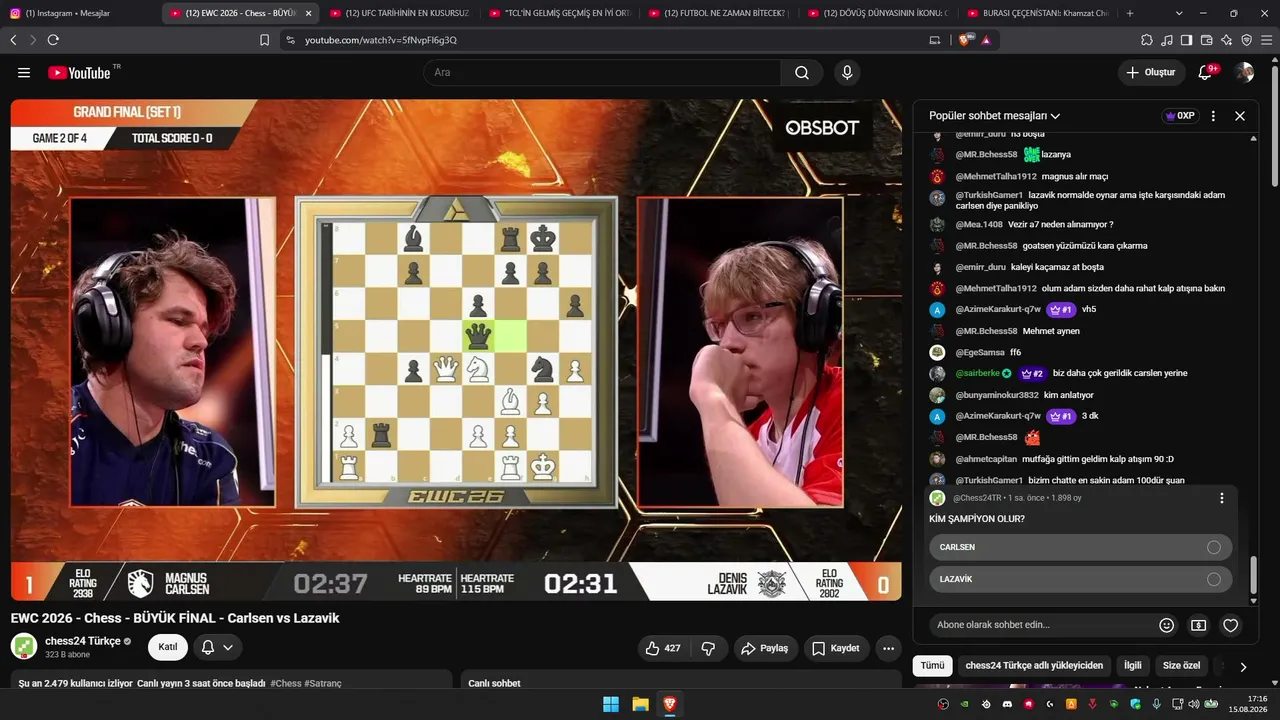
Task: Open the Windows Start menu
Action: coord(611,705)
